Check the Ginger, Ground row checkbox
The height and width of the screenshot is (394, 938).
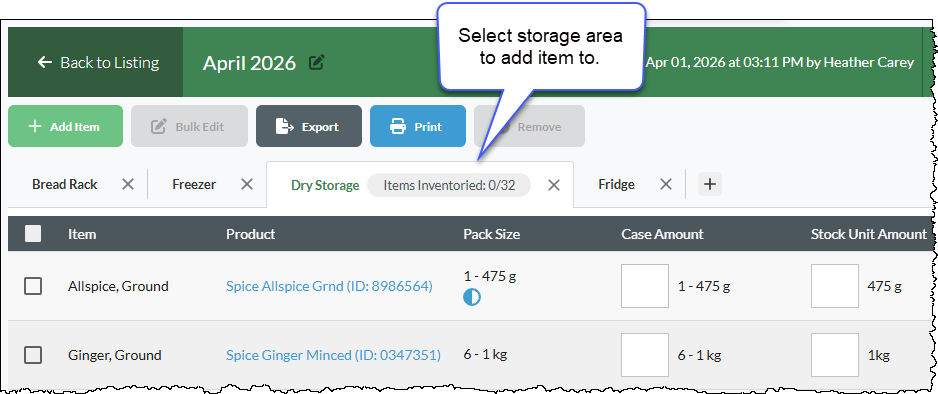pyautogui.click(x=33, y=355)
